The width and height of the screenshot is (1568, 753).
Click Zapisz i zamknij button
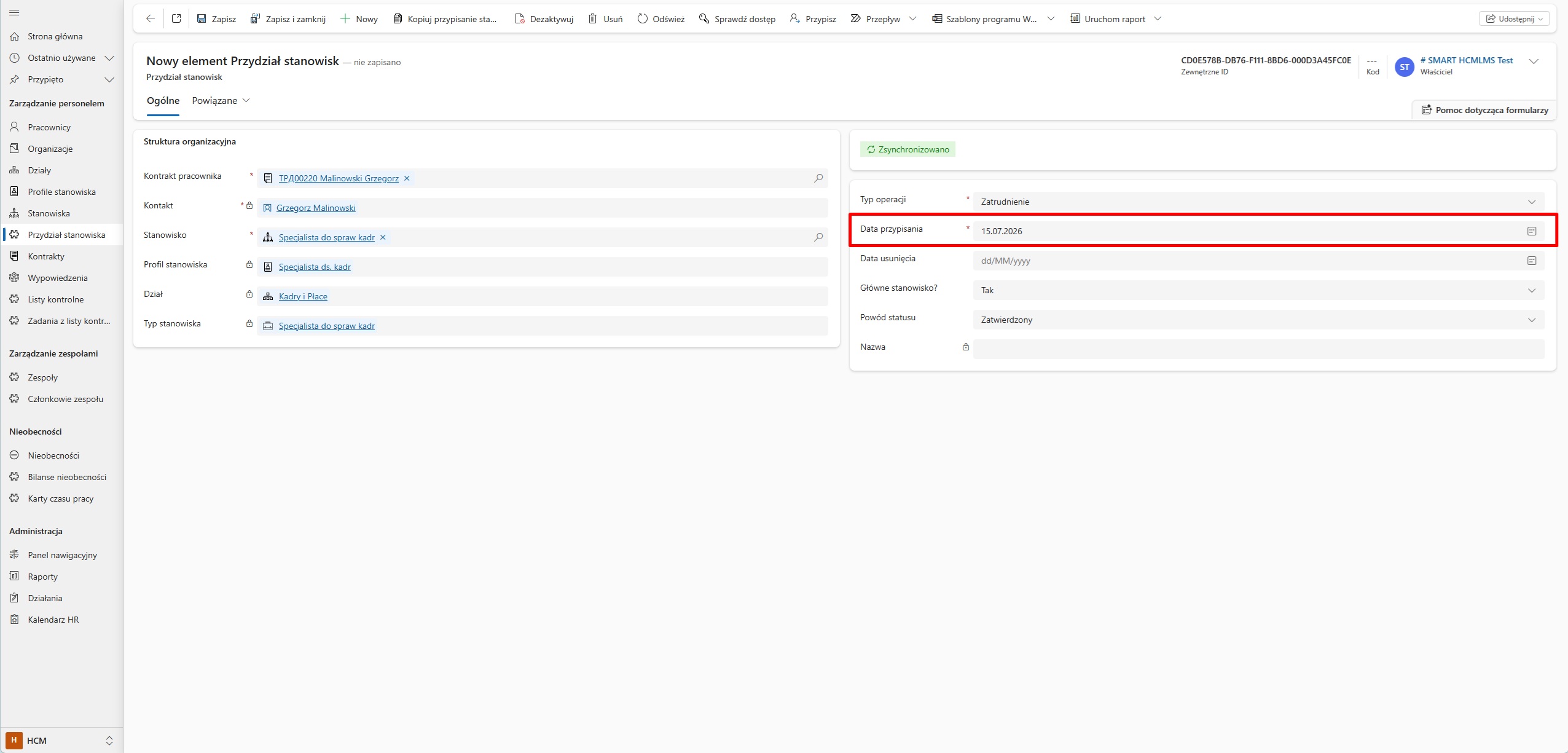click(x=288, y=19)
